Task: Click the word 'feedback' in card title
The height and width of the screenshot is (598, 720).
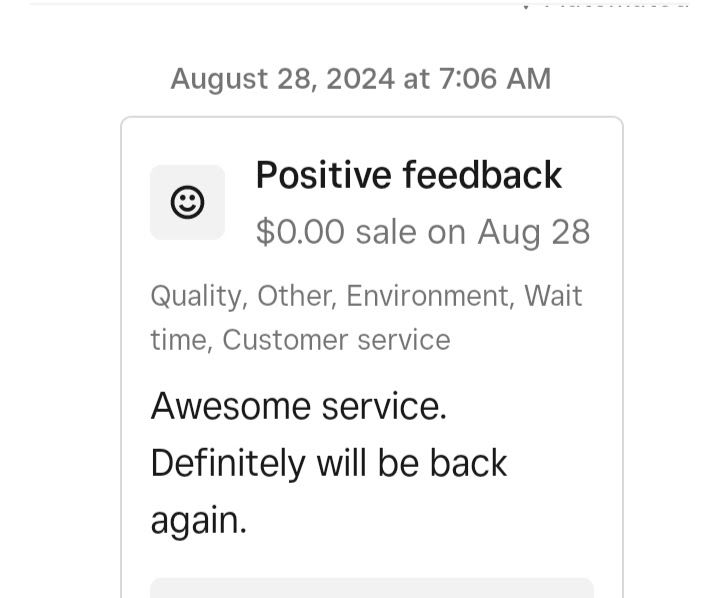Action: [x=482, y=175]
